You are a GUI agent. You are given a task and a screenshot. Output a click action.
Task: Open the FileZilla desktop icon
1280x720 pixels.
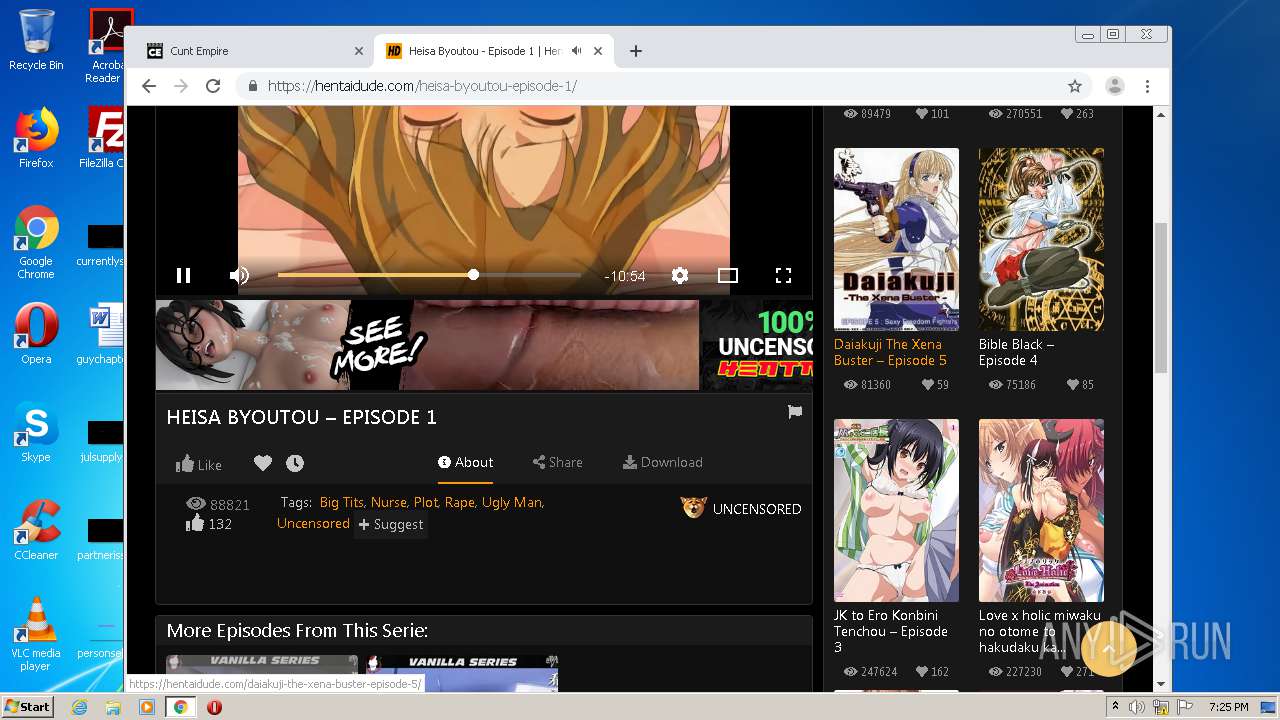tap(104, 138)
